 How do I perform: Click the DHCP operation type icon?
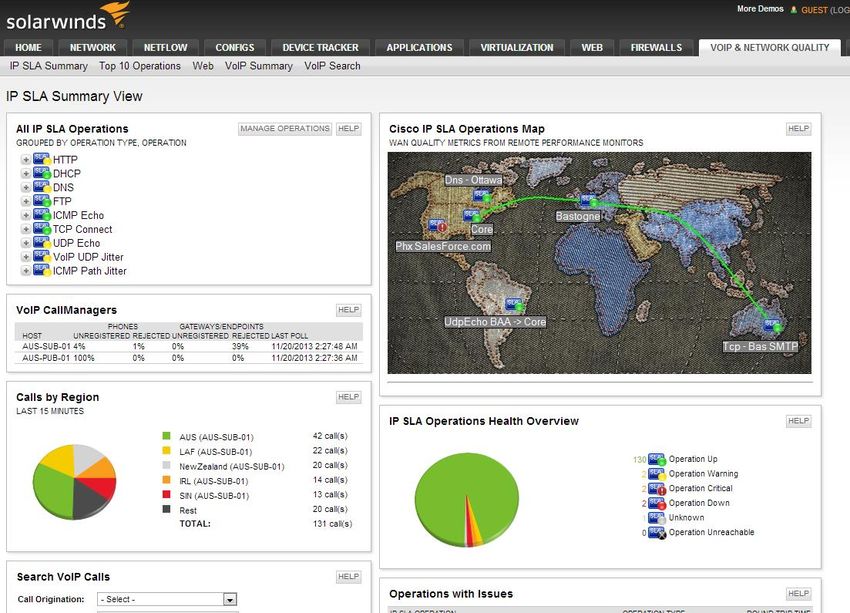pos(42,173)
